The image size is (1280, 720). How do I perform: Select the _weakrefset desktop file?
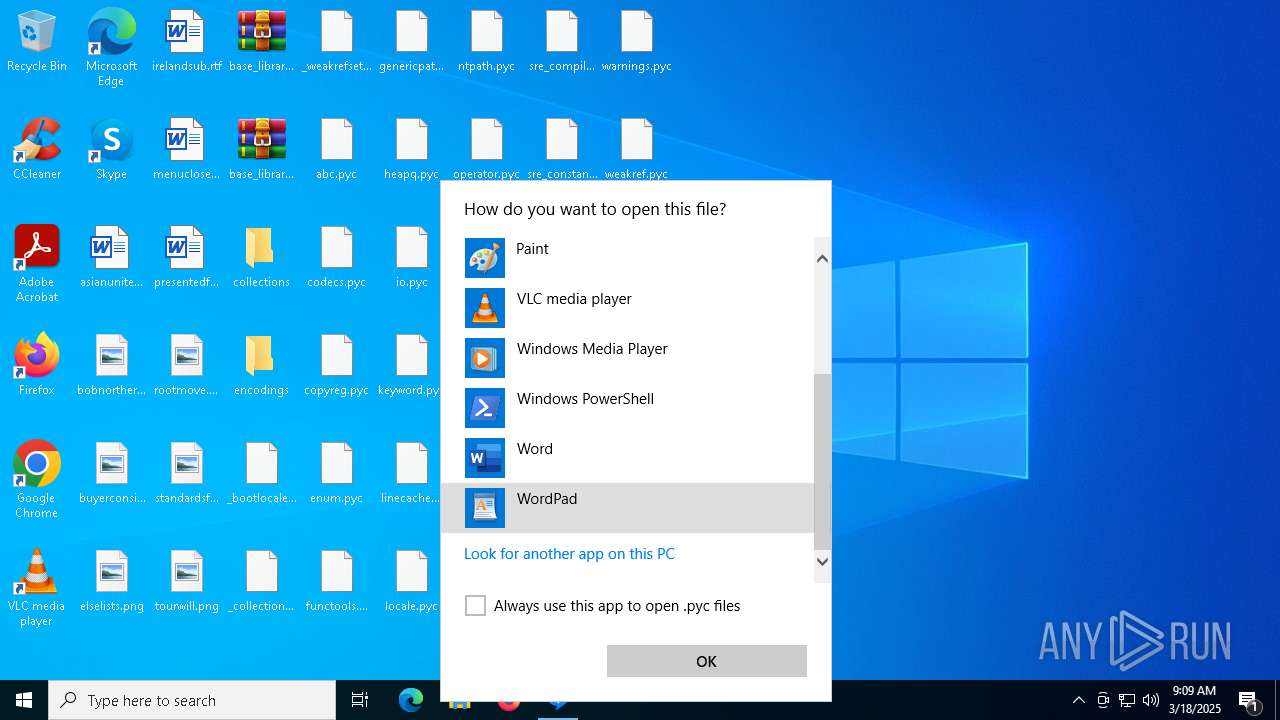coord(337,42)
